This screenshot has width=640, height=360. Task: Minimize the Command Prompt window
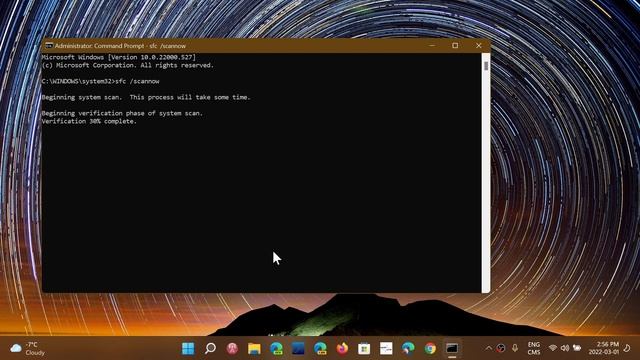432,46
